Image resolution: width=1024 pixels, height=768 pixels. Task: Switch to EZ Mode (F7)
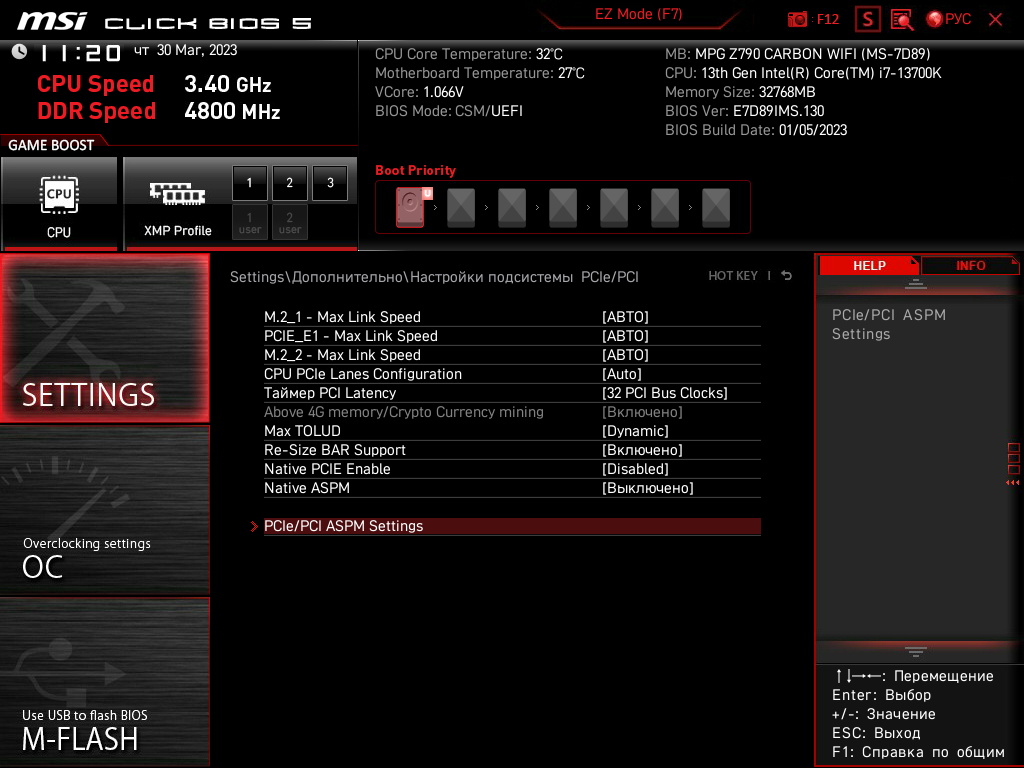coord(638,14)
